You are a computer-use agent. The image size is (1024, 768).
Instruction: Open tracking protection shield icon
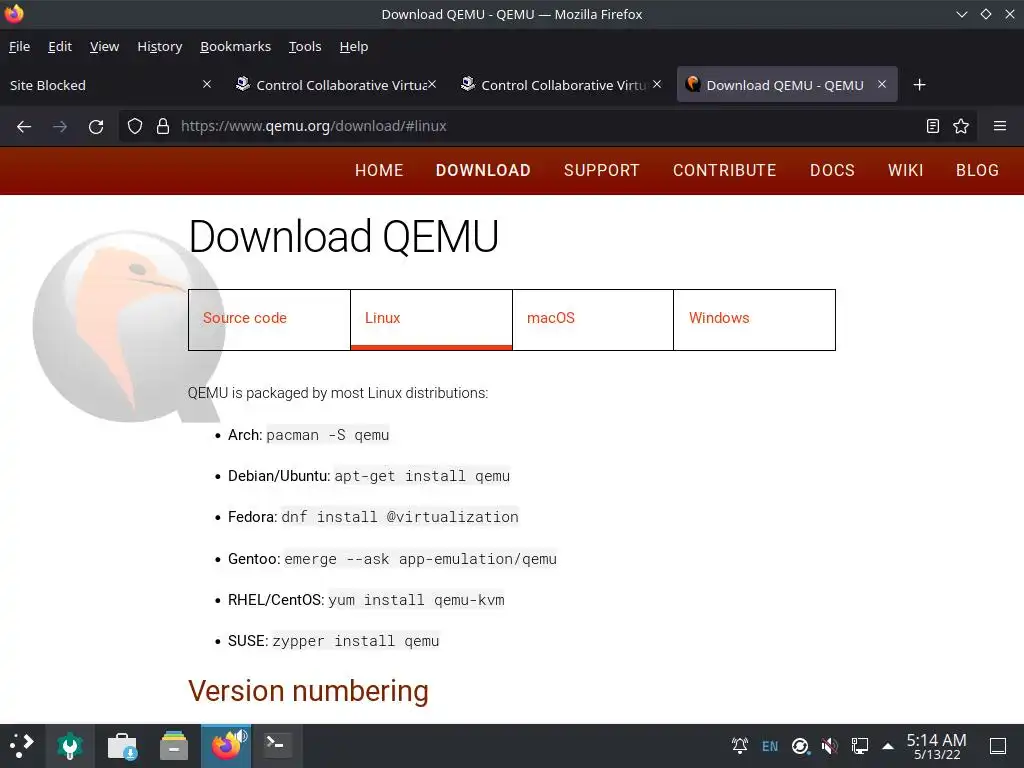[x=135, y=126]
